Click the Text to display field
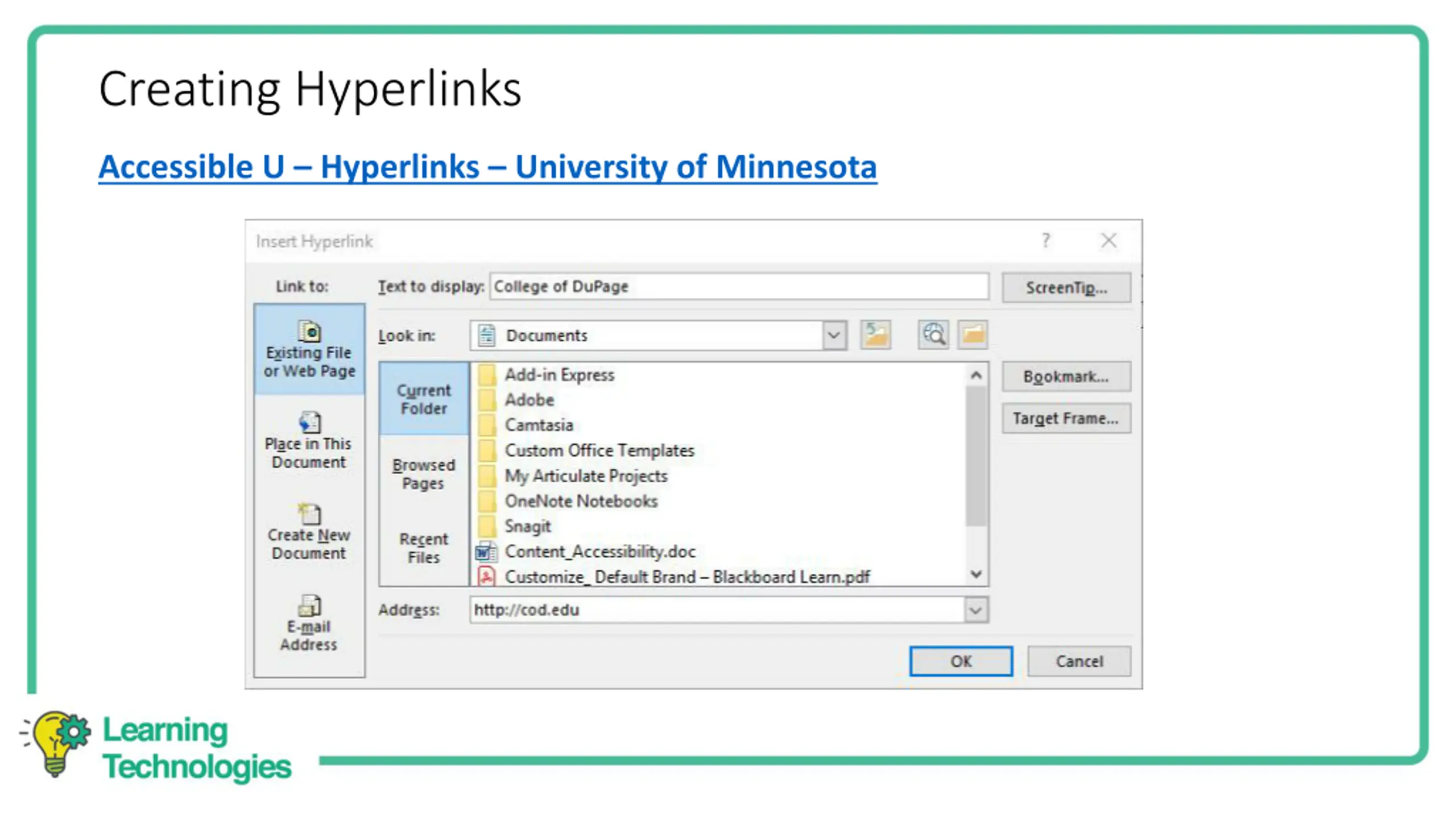Screen dimensions: 1456x819 [739, 287]
